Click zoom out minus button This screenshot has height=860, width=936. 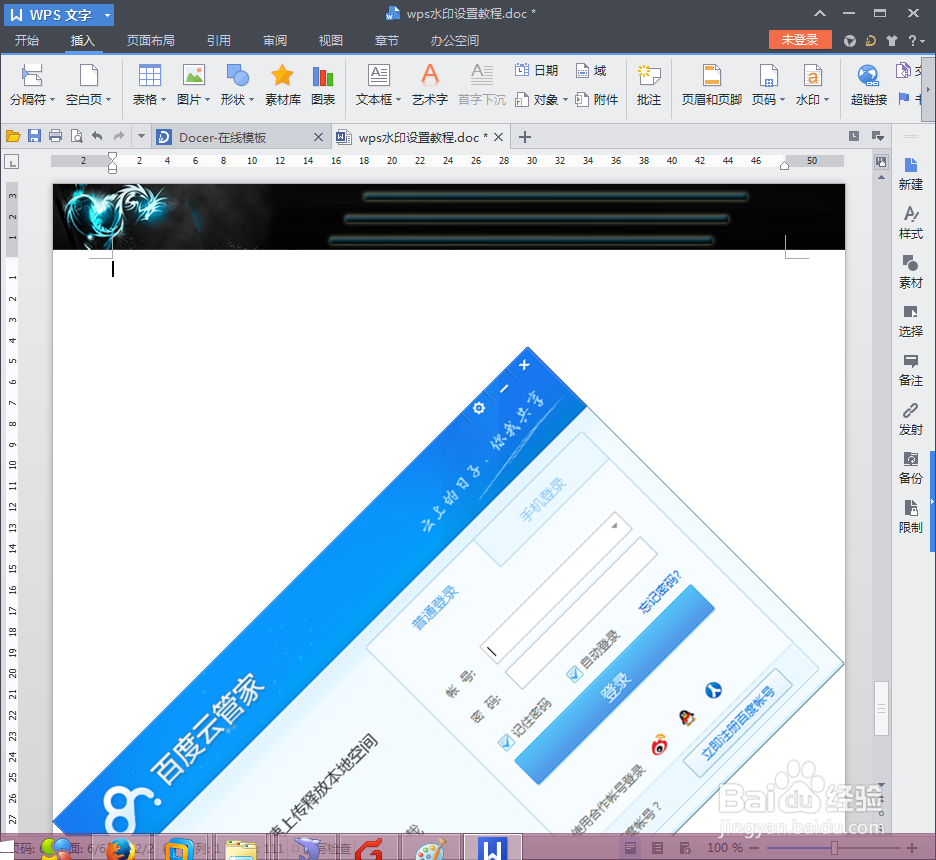(x=754, y=847)
